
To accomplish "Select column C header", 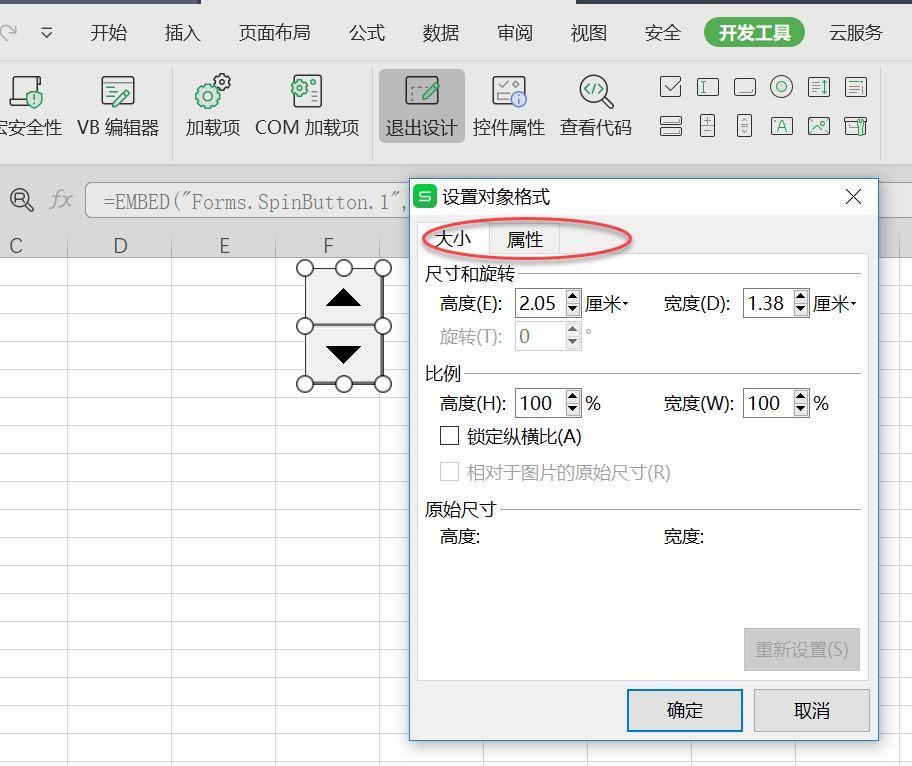I will point(33,245).
